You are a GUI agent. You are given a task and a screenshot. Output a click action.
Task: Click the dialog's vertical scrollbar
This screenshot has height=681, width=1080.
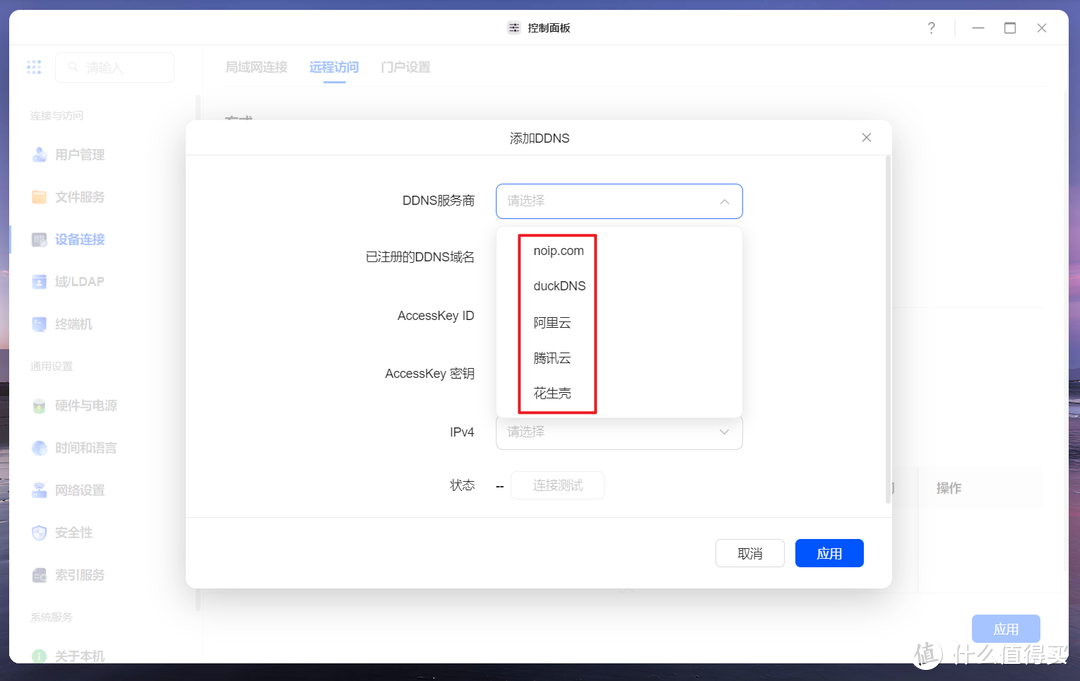[x=888, y=331]
